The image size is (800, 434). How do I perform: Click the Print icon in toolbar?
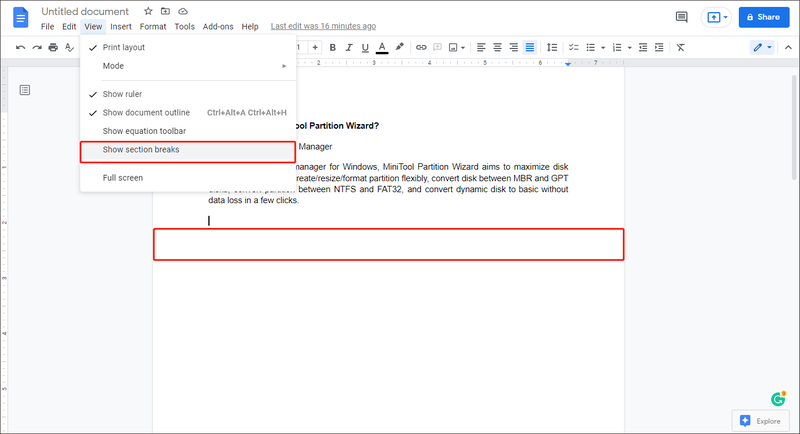[x=53, y=47]
